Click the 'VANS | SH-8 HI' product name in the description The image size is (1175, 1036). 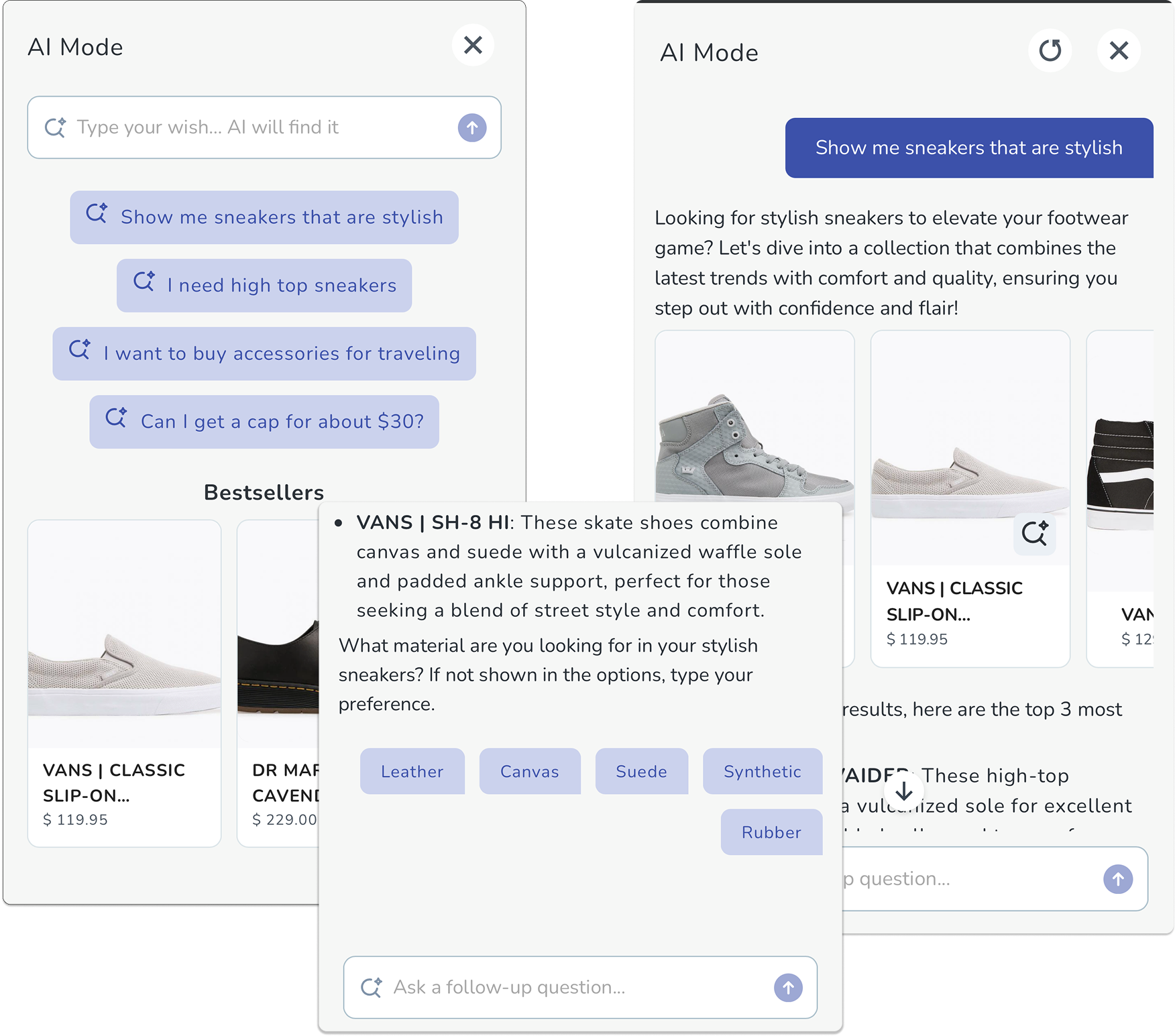coord(433,523)
